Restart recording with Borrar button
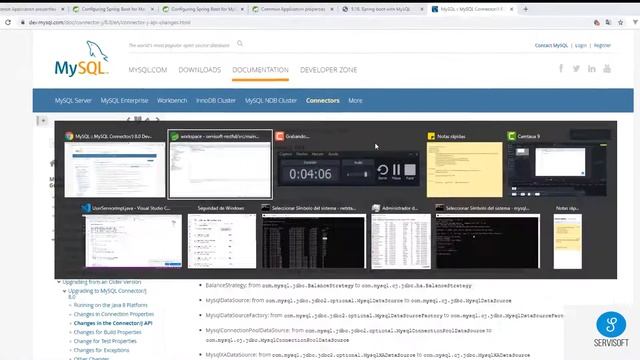 click(x=382, y=171)
